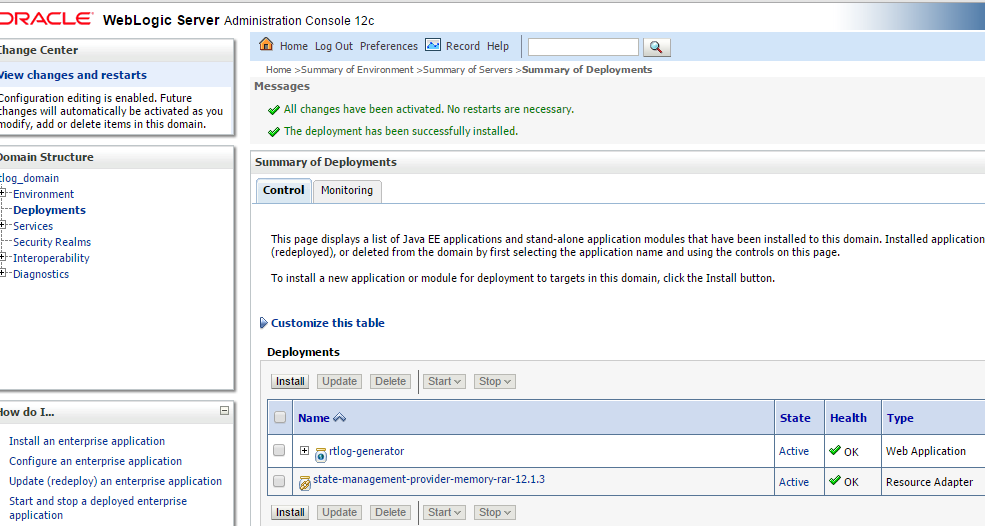Click the top Delete button
The width and height of the screenshot is (985, 527).
(390, 381)
